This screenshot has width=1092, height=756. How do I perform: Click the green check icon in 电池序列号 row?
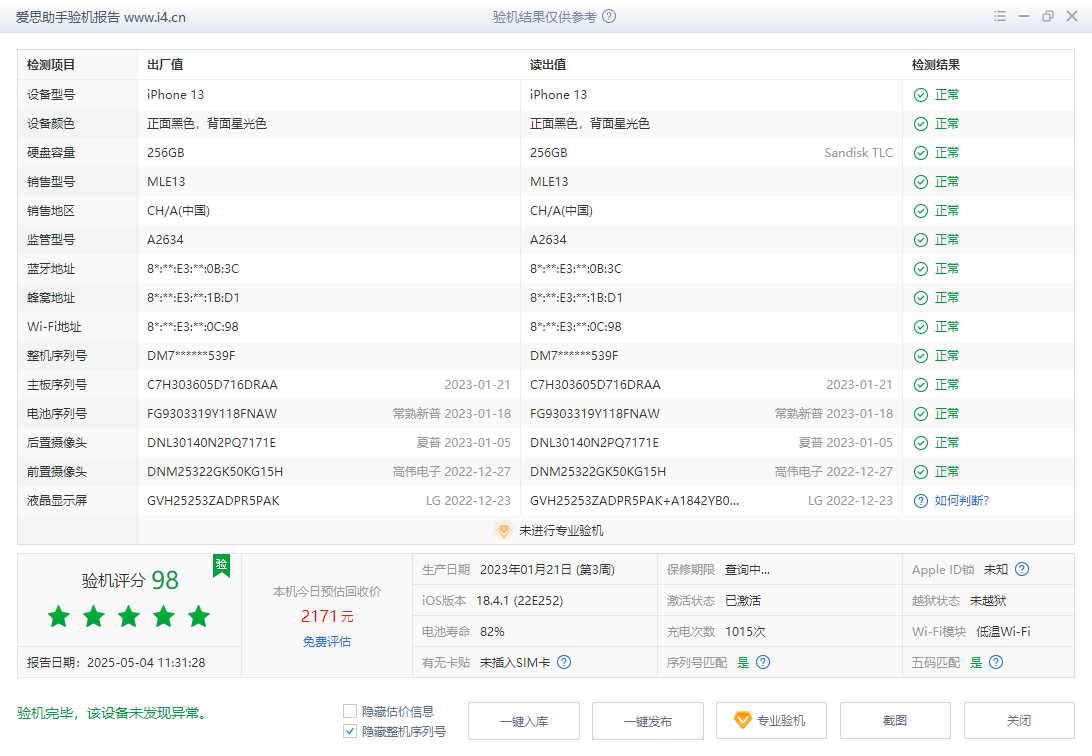pyautogui.click(x=921, y=414)
